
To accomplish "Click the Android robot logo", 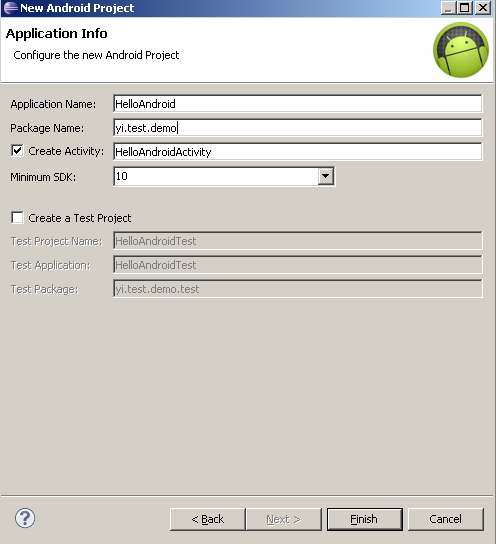I will click(x=461, y=50).
